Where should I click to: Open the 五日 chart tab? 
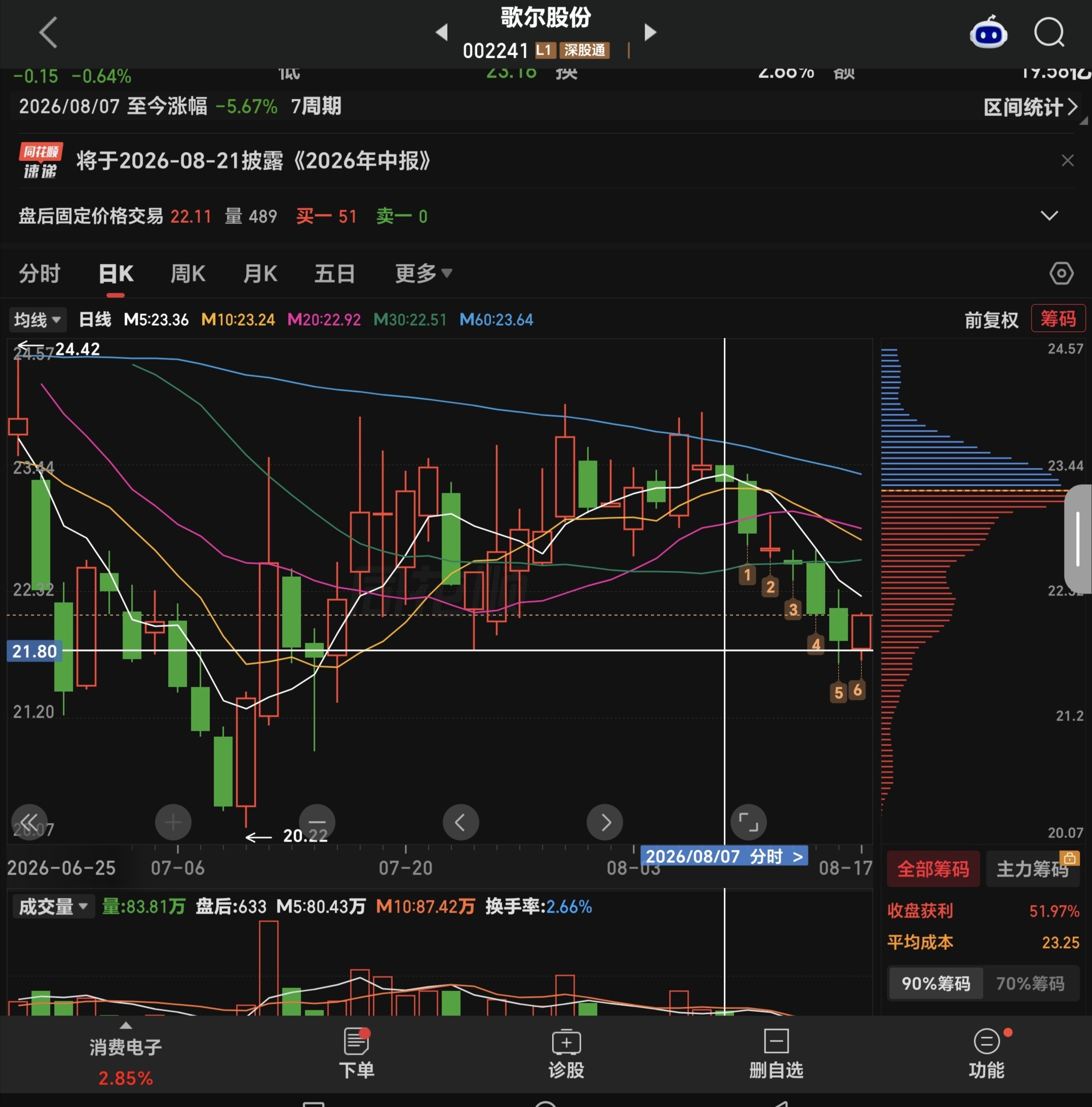(x=335, y=273)
